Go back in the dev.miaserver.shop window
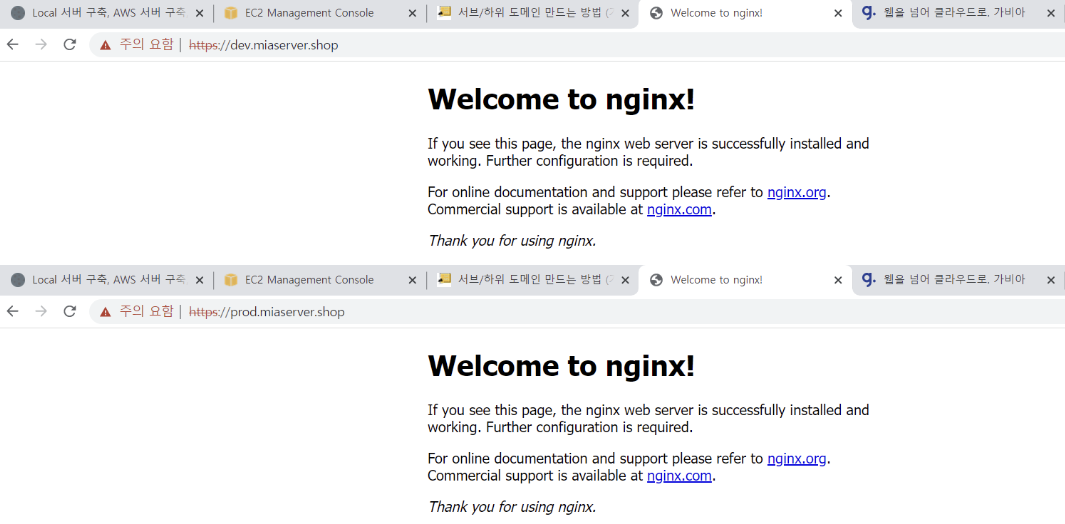The height and width of the screenshot is (524, 1065). (x=12, y=45)
